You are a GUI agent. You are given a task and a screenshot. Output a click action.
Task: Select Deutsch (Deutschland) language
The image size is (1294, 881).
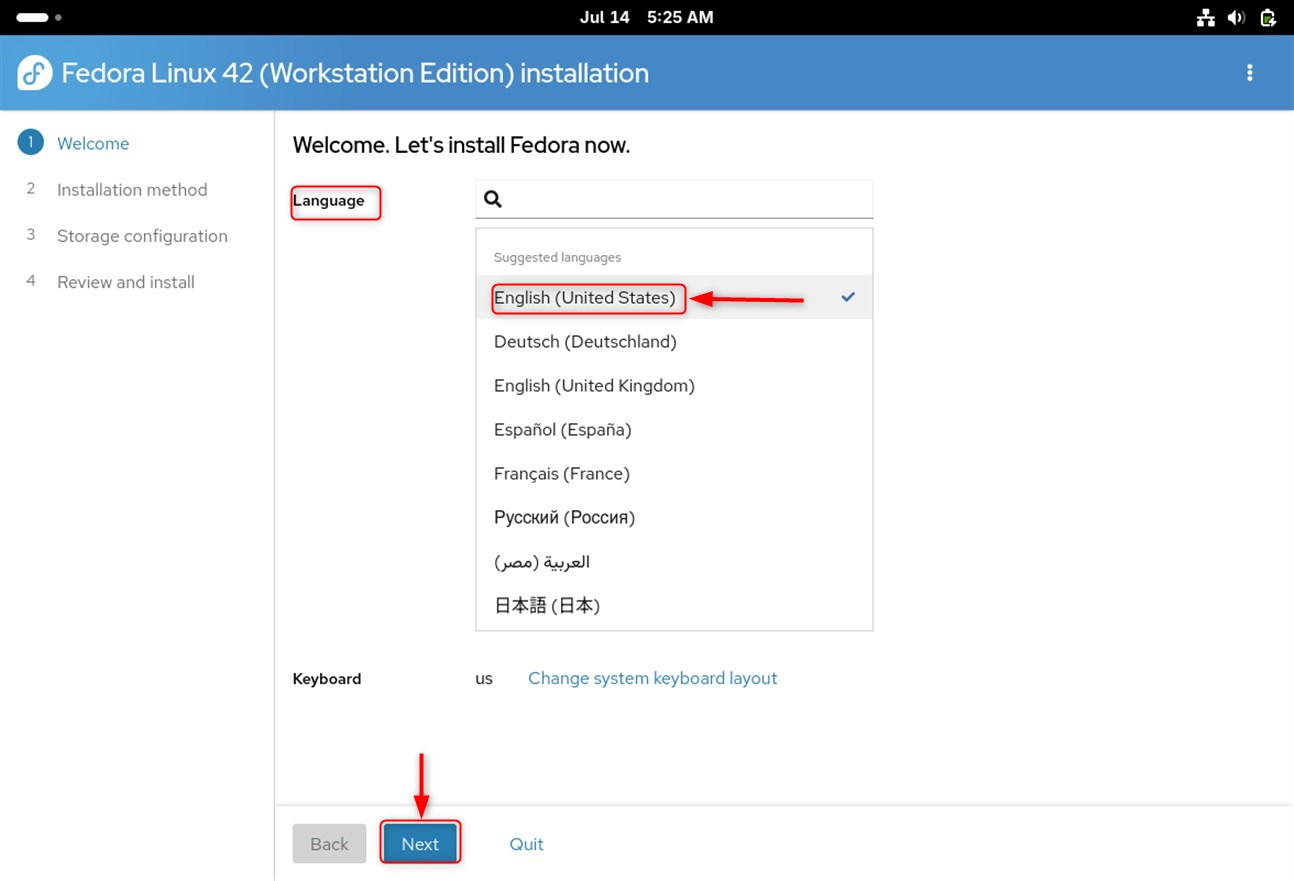(x=674, y=341)
